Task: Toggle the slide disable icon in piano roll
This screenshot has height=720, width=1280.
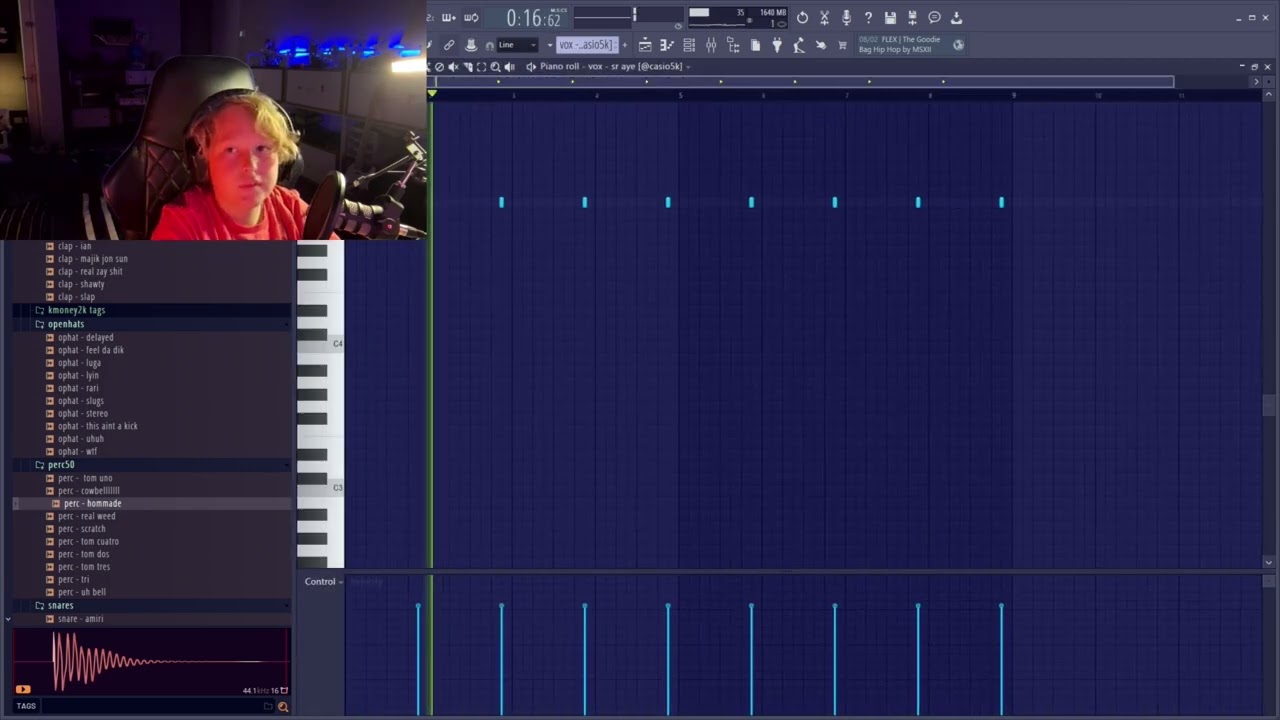Action: tap(439, 66)
